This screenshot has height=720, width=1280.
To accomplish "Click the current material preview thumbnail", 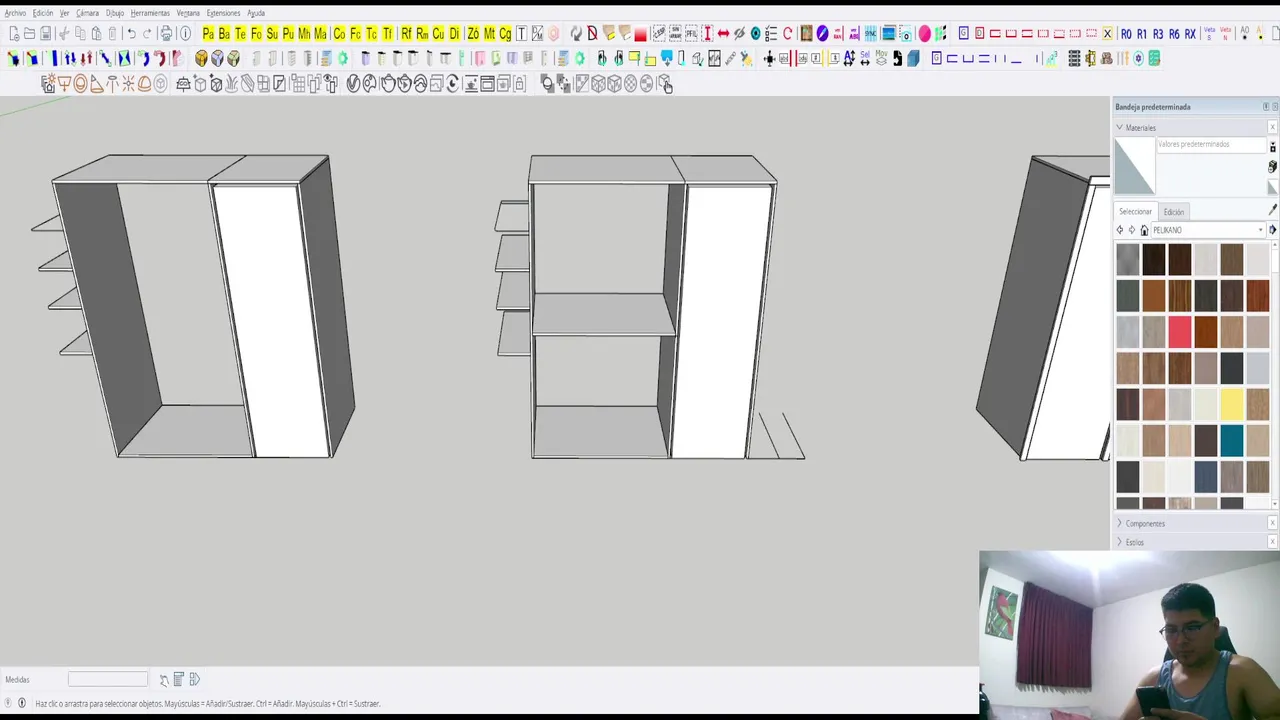I will [1135, 166].
